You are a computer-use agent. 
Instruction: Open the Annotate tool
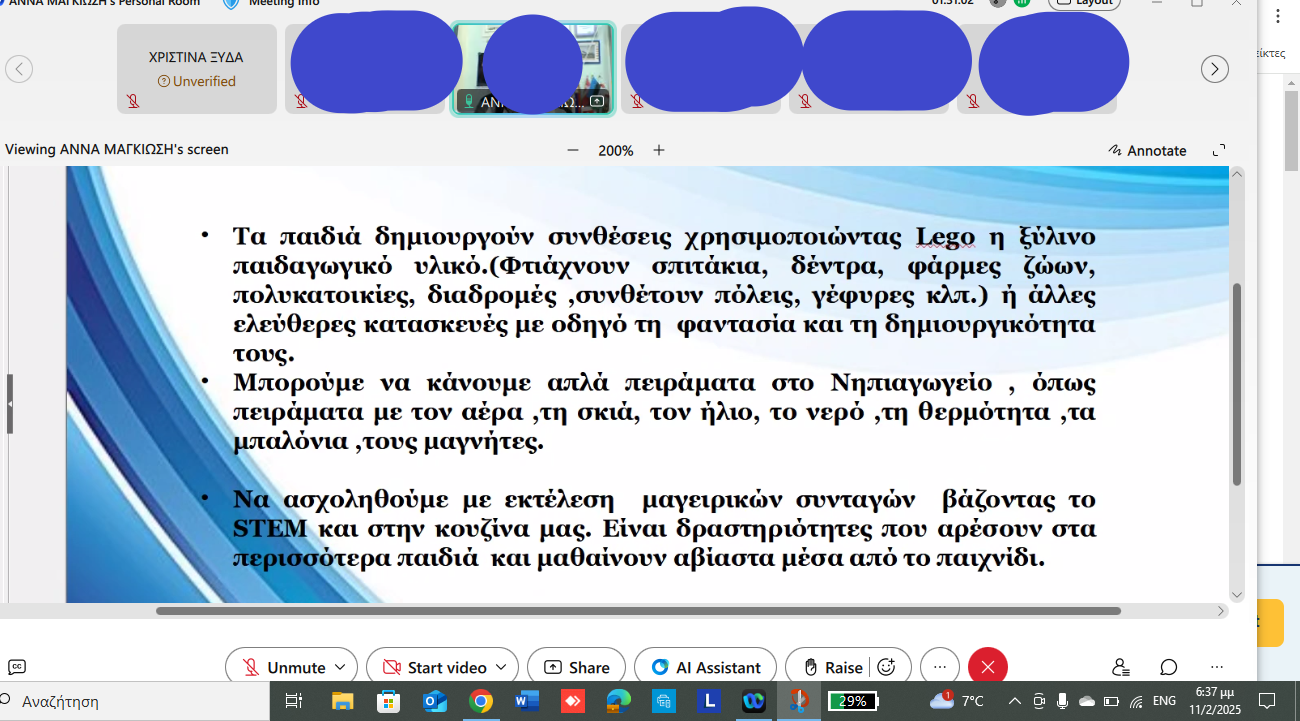point(1147,150)
